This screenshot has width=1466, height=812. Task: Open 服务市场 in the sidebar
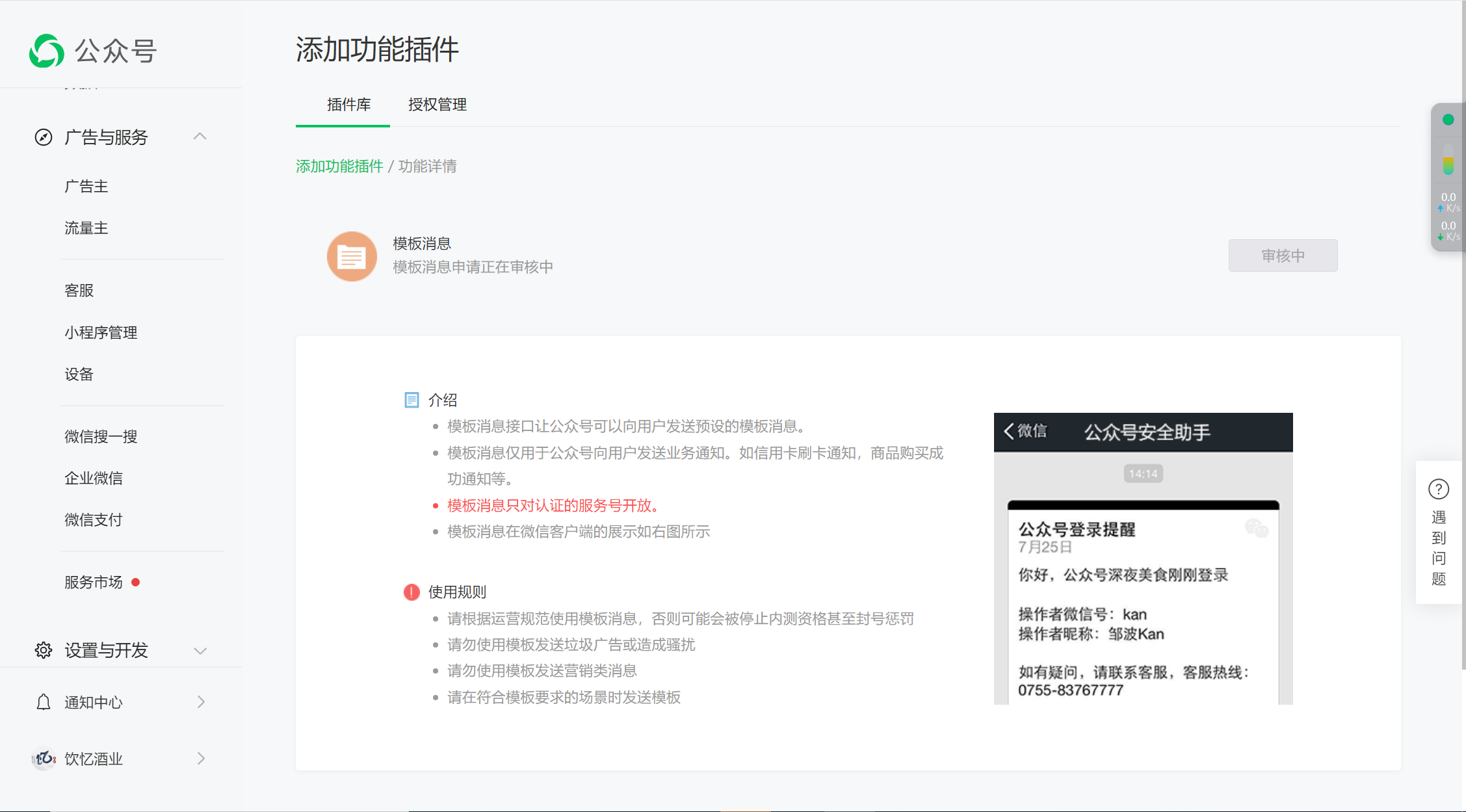94,583
